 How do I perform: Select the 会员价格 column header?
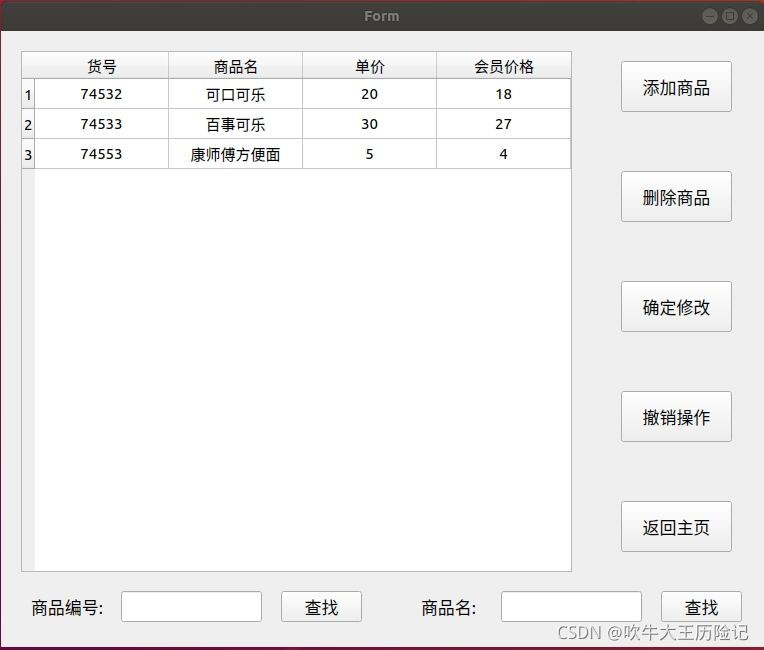(x=504, y=66)
